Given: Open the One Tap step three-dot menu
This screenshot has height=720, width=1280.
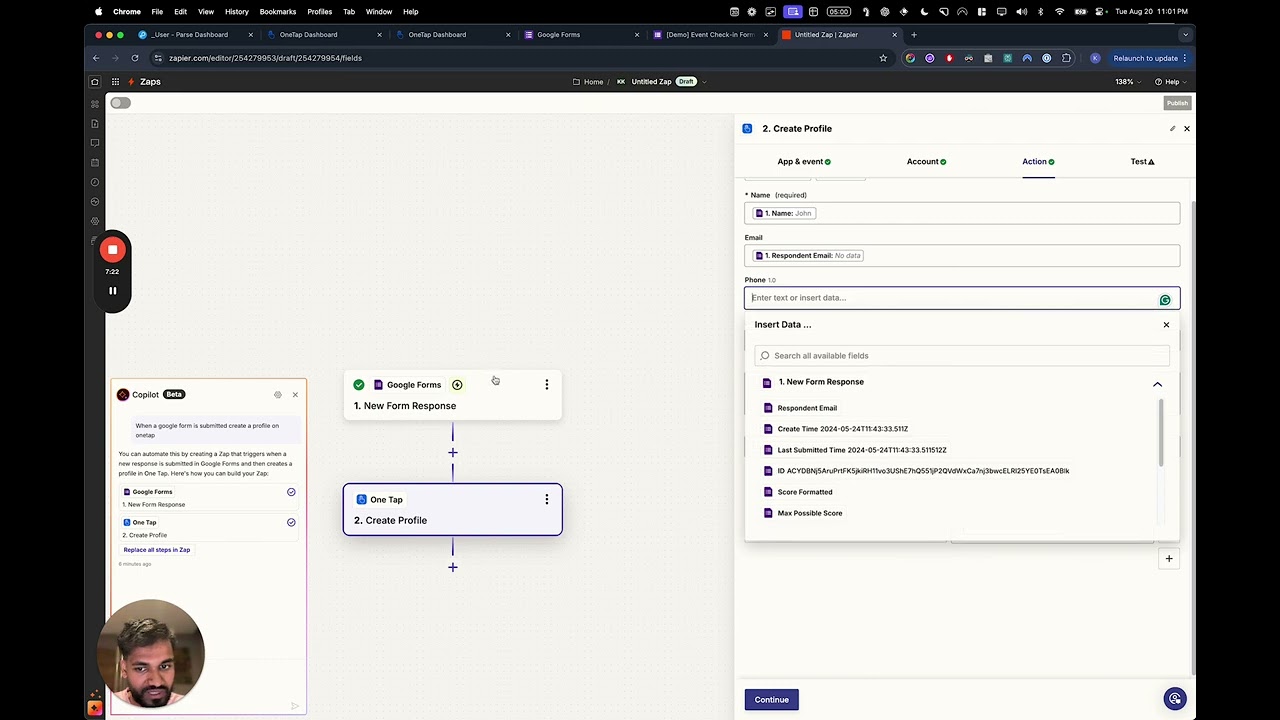Looking at the screenshot, I should point(546,499).
